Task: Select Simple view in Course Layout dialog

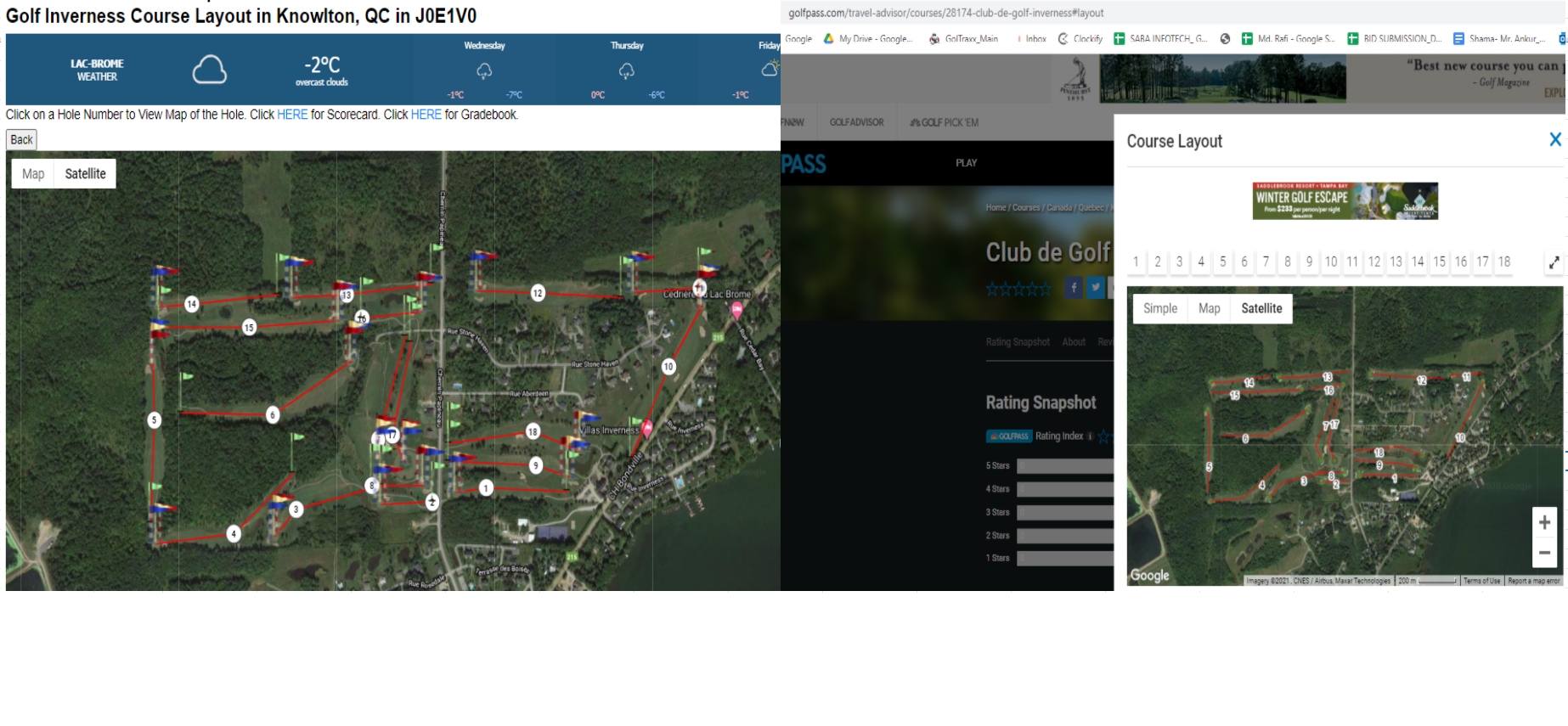Action: [1160, 308]
